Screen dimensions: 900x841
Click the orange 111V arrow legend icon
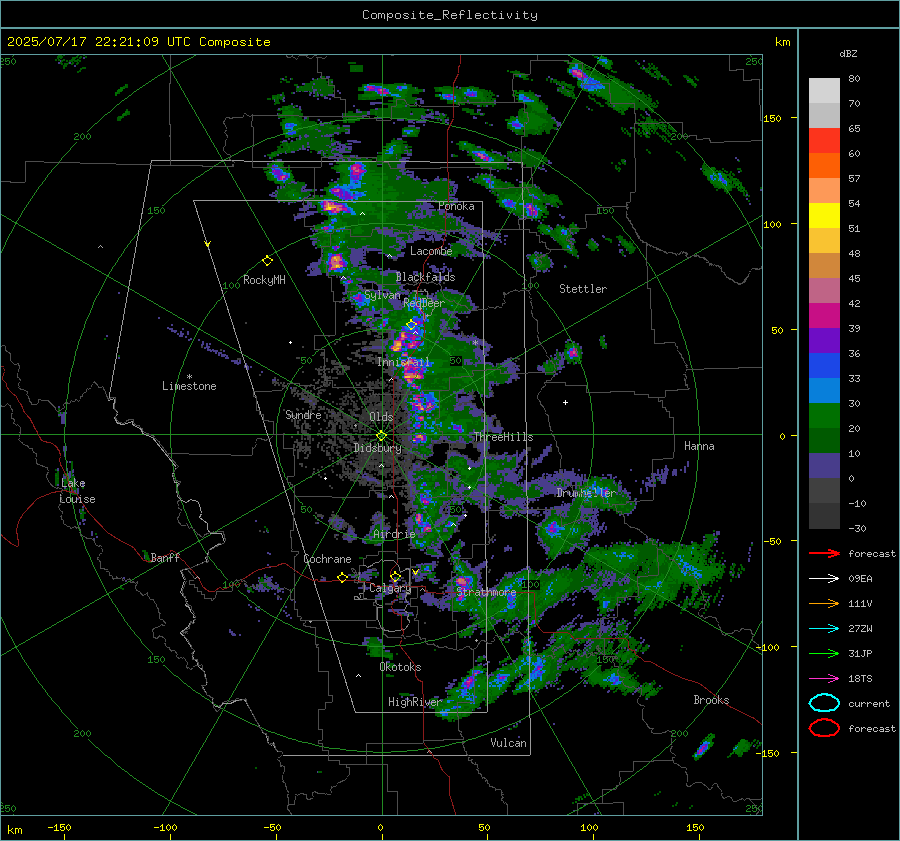coord(824,603)
